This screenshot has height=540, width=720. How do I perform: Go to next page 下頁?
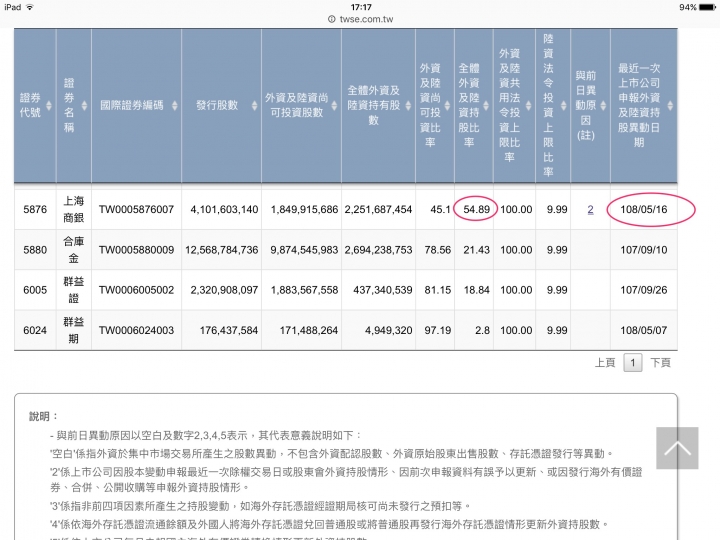pyautogui.click(x=661, y=363)
